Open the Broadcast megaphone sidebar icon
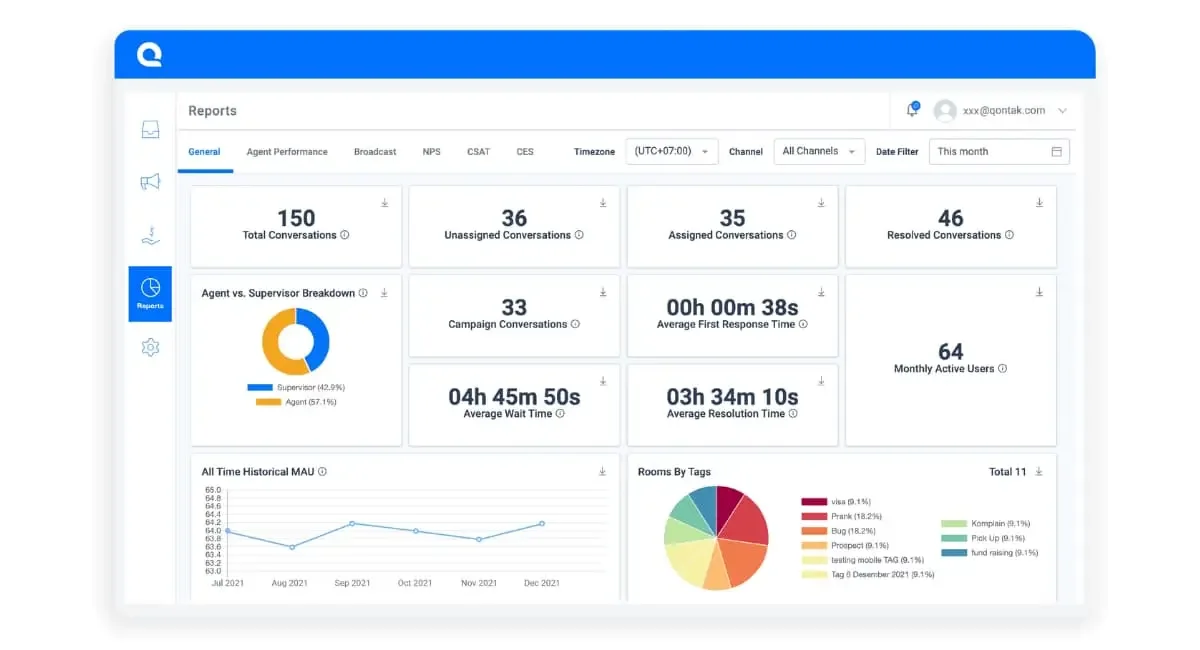The image size is (1200, 650). pos(150,182)
